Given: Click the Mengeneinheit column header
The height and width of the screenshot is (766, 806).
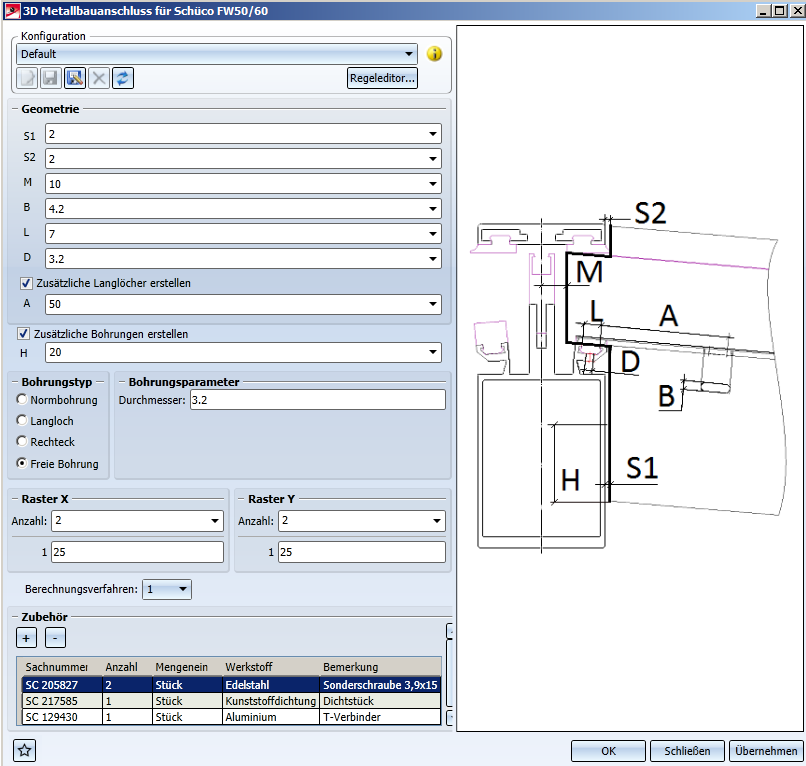Looking at the screenshot, I should point(188,667).
